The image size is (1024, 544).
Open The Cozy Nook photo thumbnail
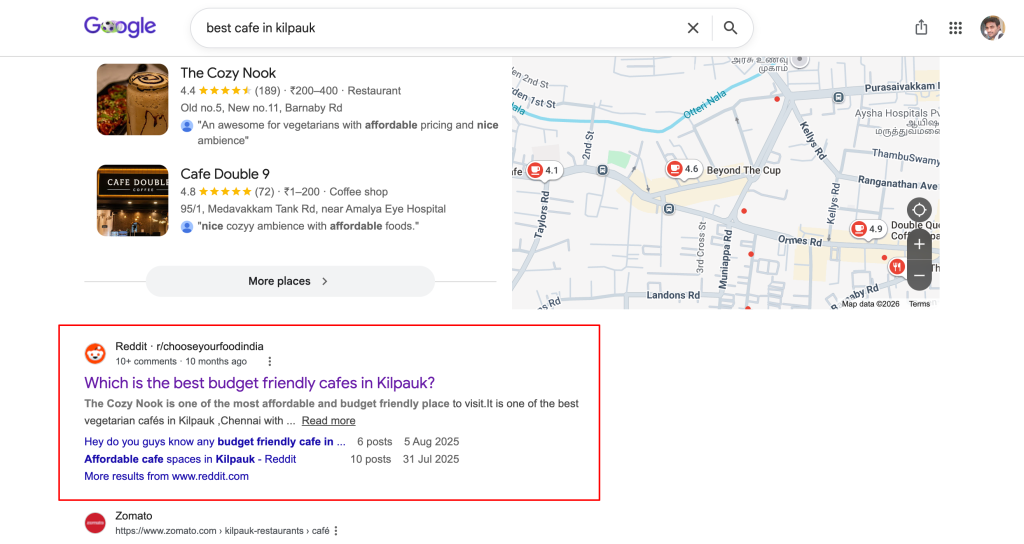tap(133, 99)
